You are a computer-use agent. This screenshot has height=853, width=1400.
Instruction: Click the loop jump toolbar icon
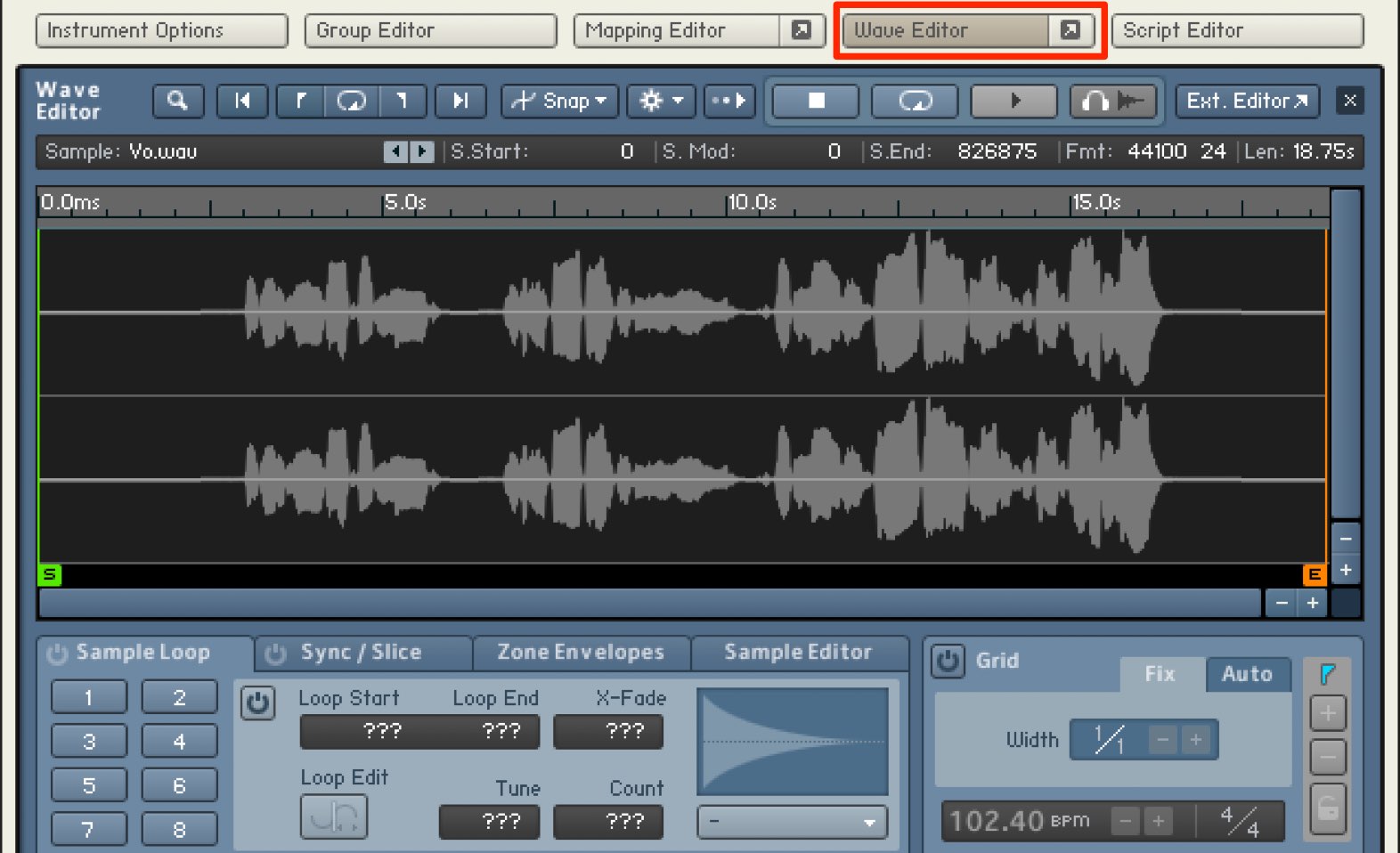[x=352, y=101]
